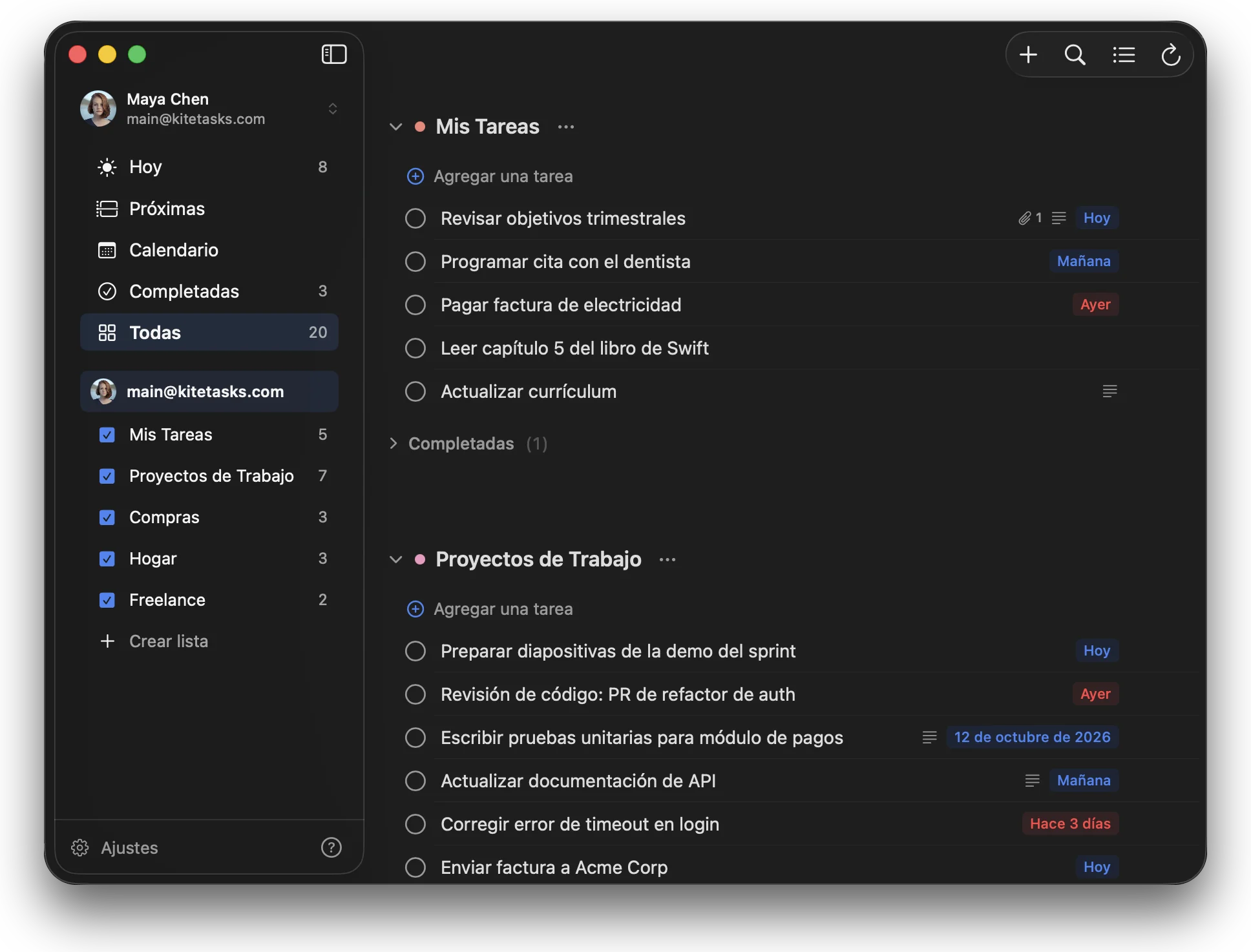Open the Hoy smart list
Screen dimensions: 1251x952
click(x=209, y=167)
